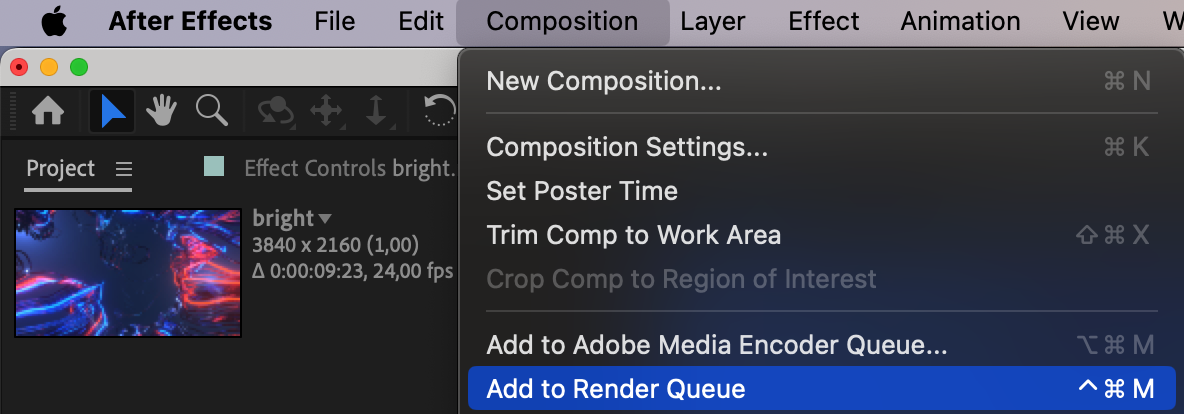Select the Orbit camera tool
The height and width of the screenshot is (414, 1184).
point(274,111)
